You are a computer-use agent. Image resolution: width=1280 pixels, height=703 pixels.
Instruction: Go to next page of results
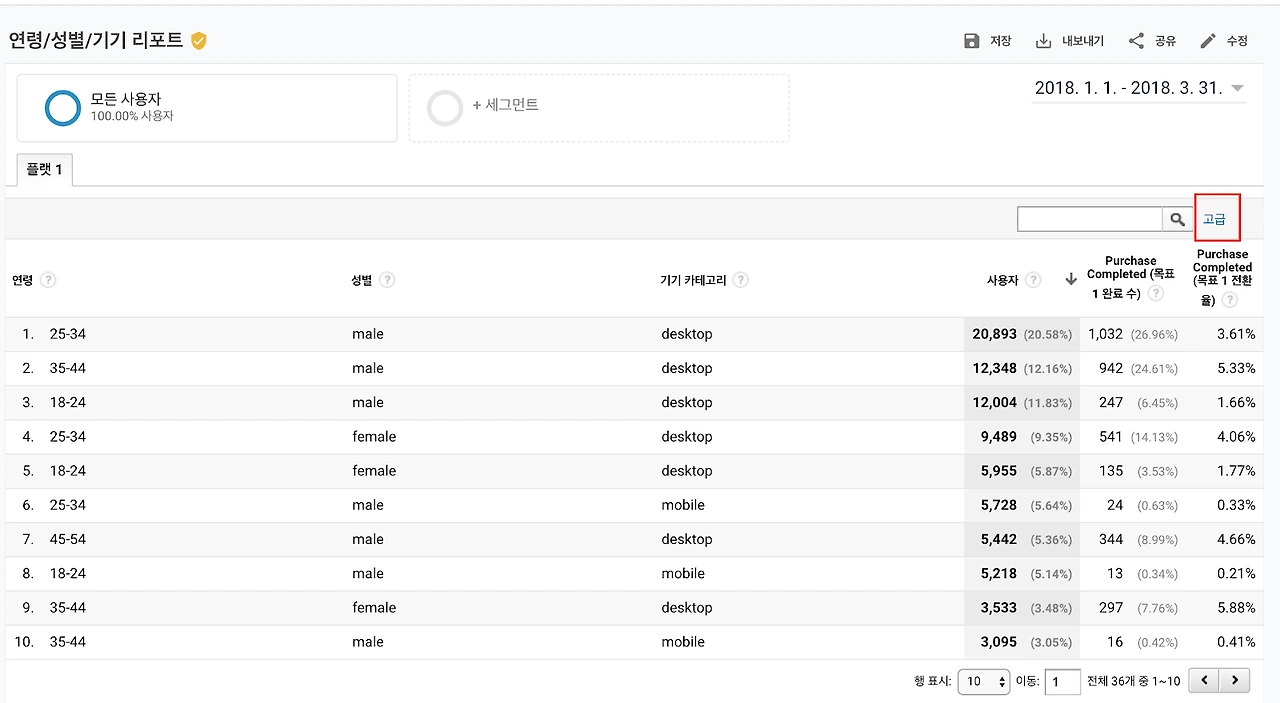click(1236, 681)
